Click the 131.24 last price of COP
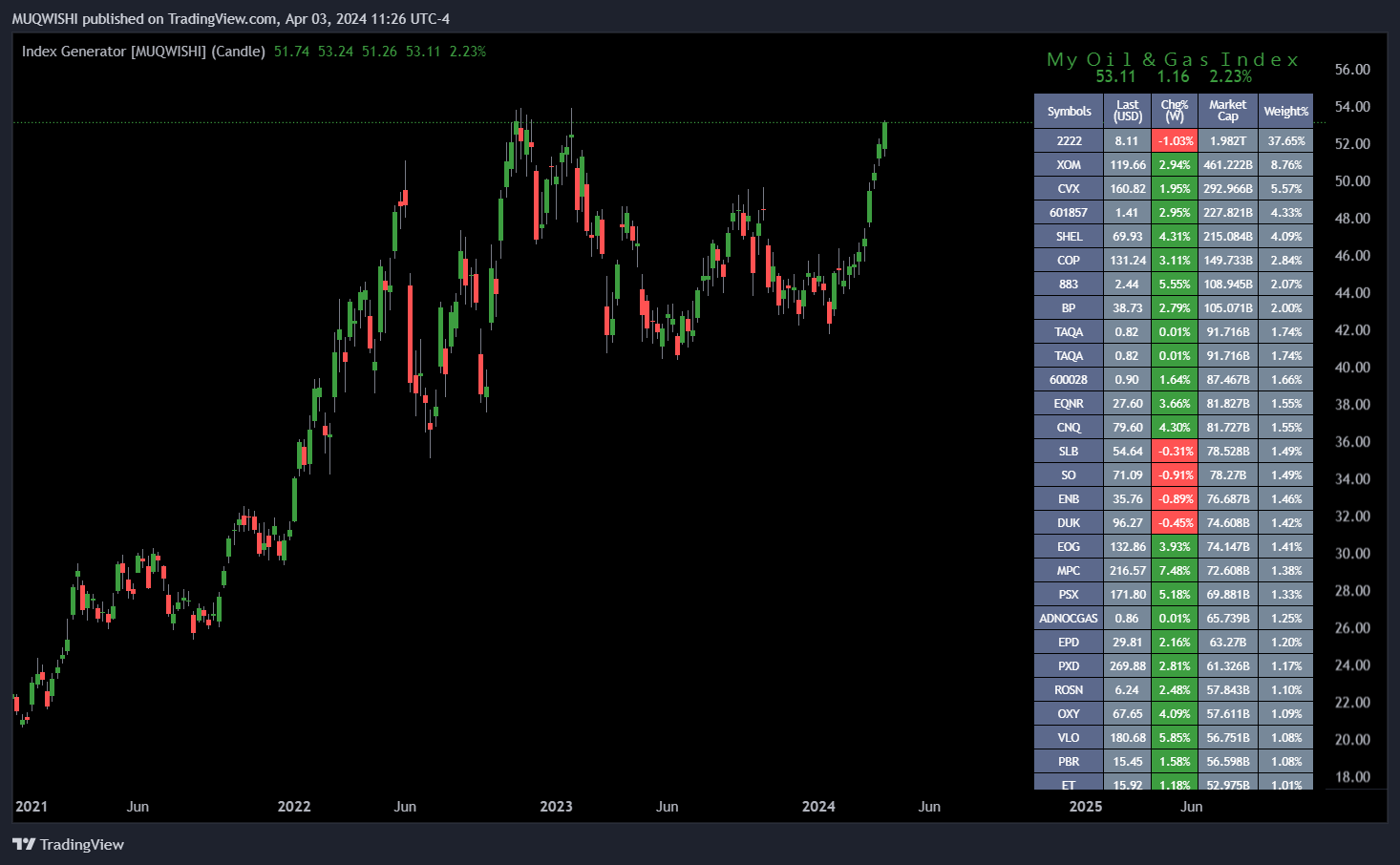 (1128, 260)
